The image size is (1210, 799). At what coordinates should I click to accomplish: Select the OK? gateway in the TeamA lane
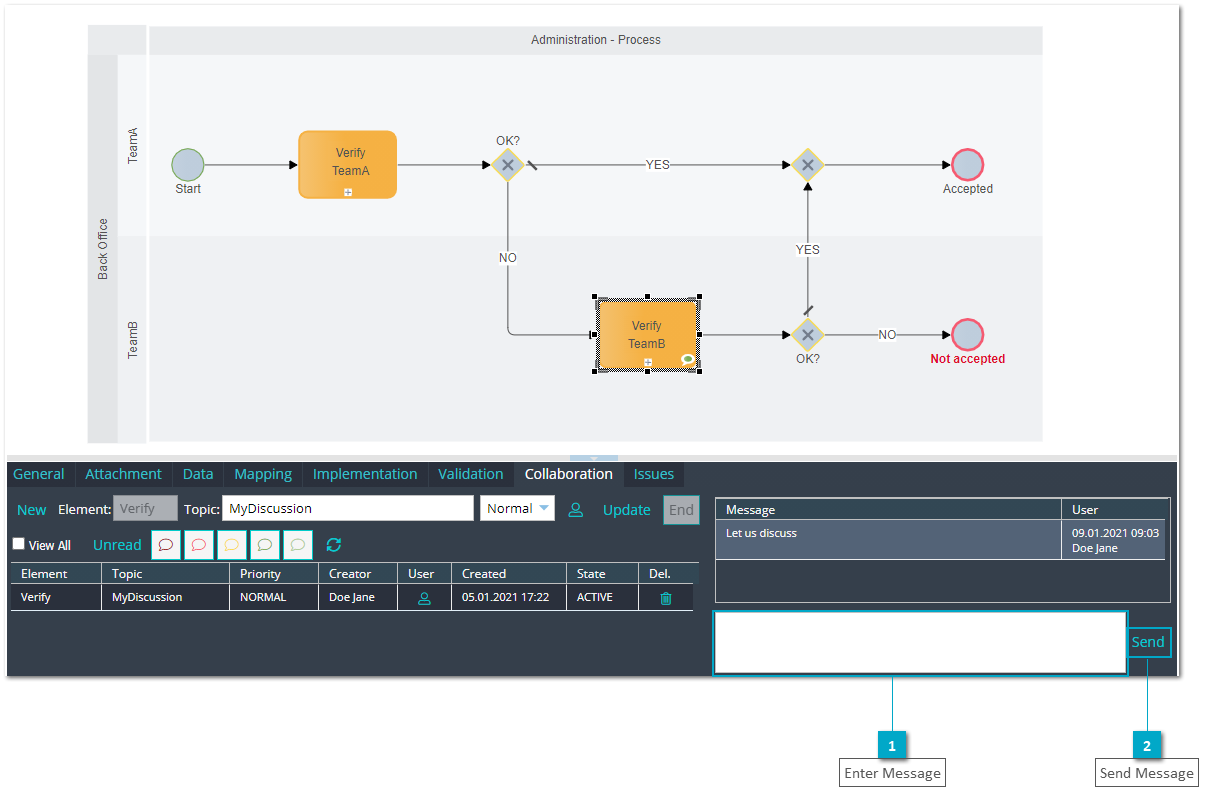(508, 165)
